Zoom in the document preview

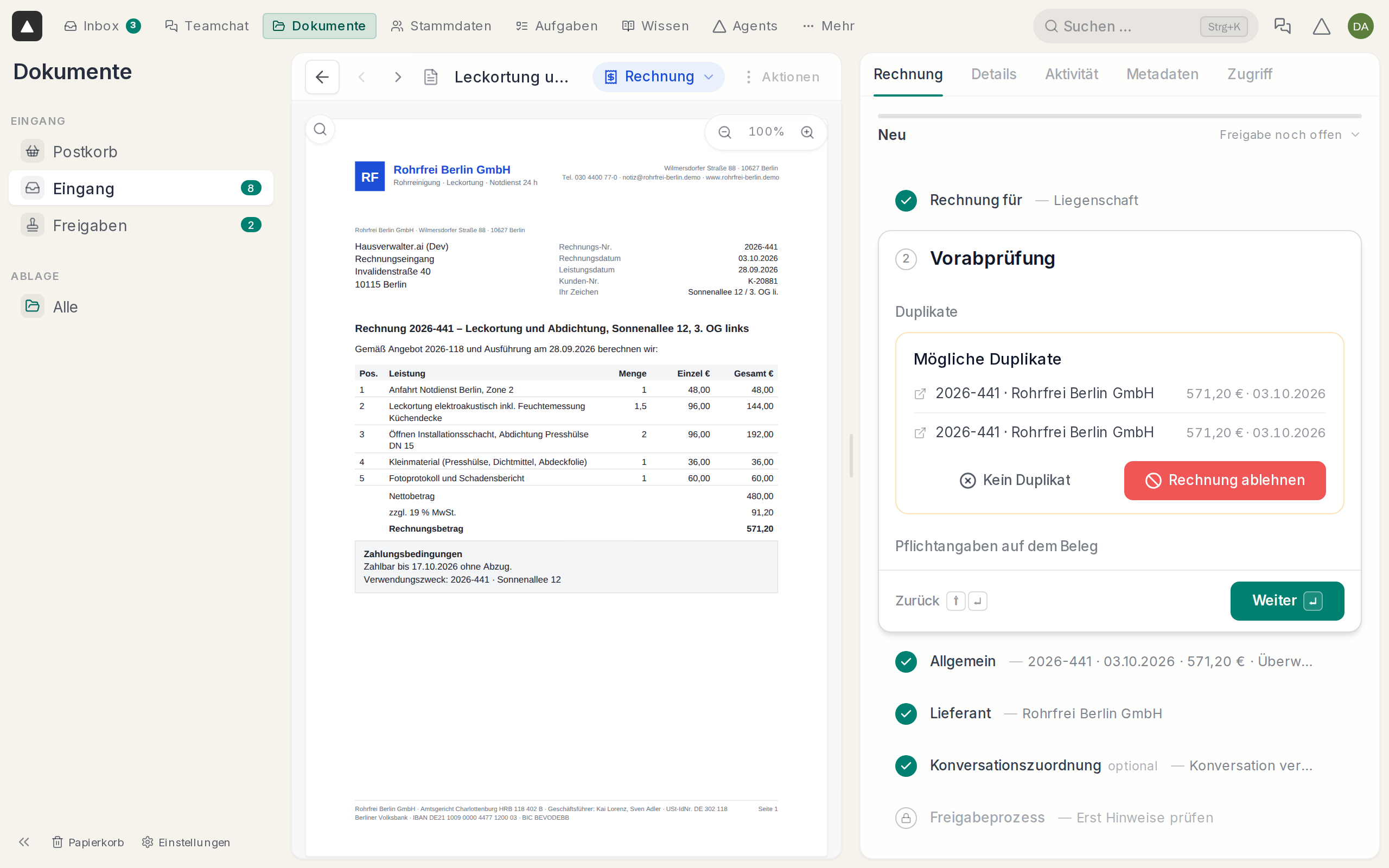[x=807, y=132]
